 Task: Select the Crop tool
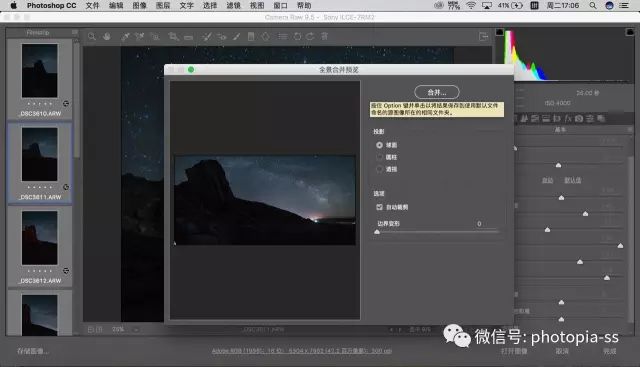tap(173, 36)
